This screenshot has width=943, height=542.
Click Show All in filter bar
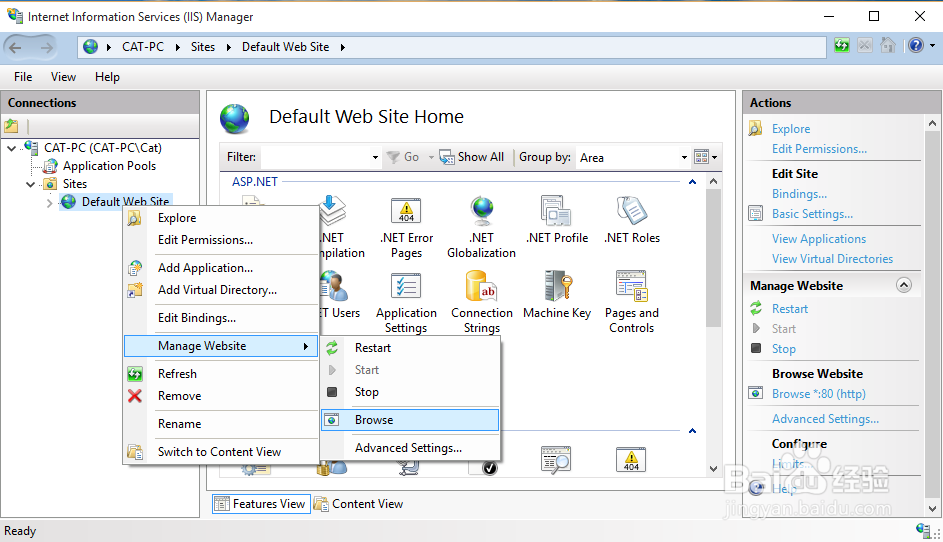(472, 157)
